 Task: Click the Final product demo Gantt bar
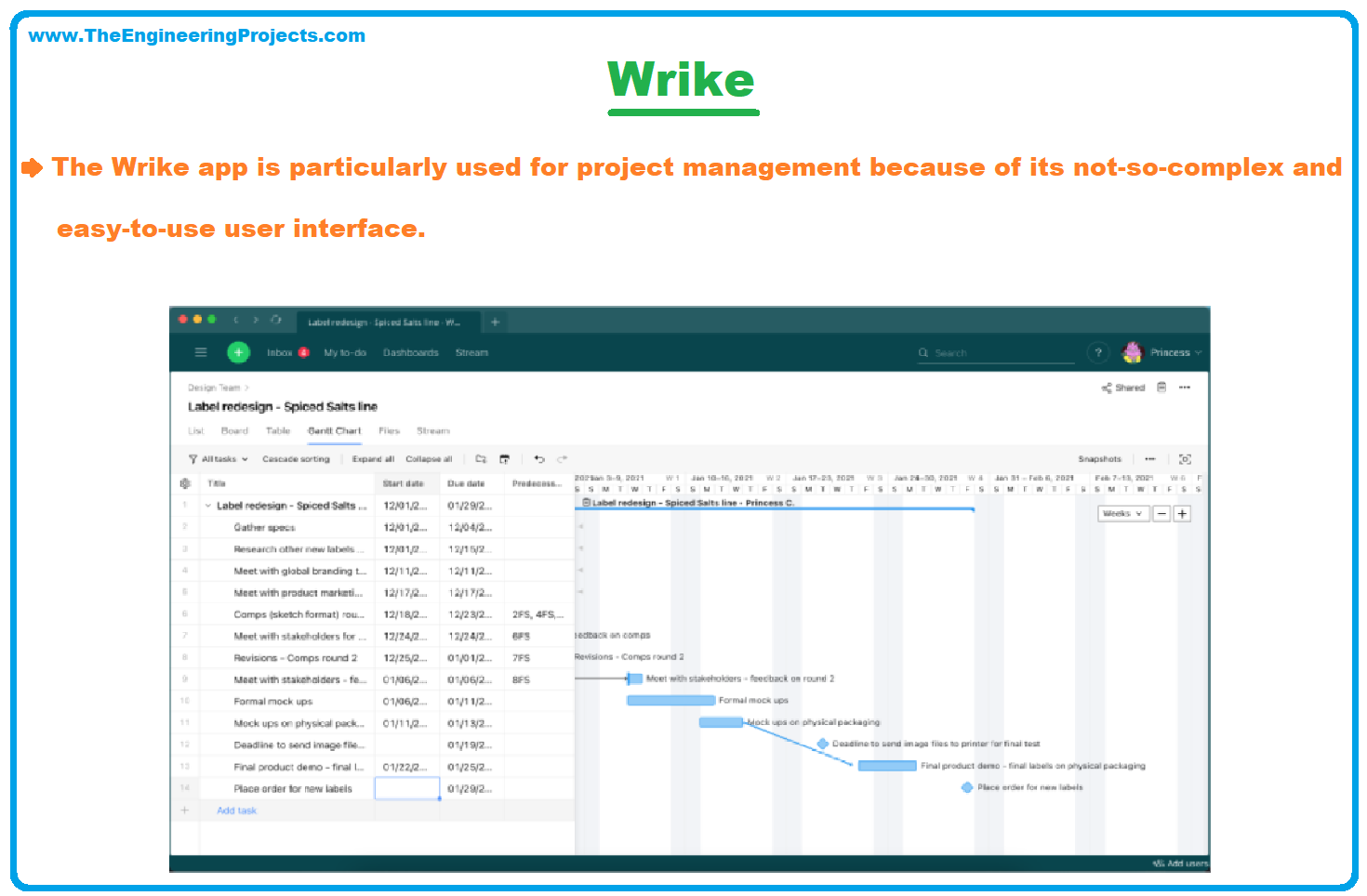(x=887, y=766)
